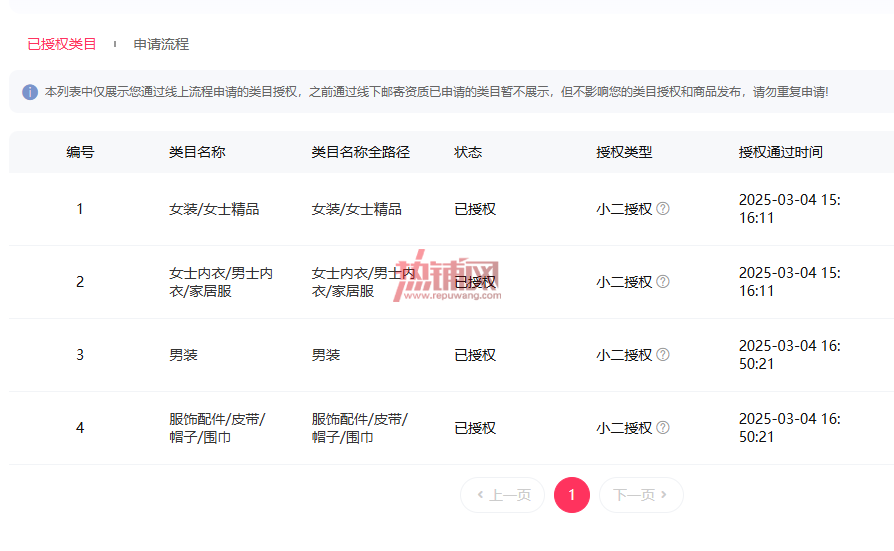Image resolution: width=894 pixels, height=551 pixels.
Task: Select page number 1 in pagination
Action: (572, 495)
